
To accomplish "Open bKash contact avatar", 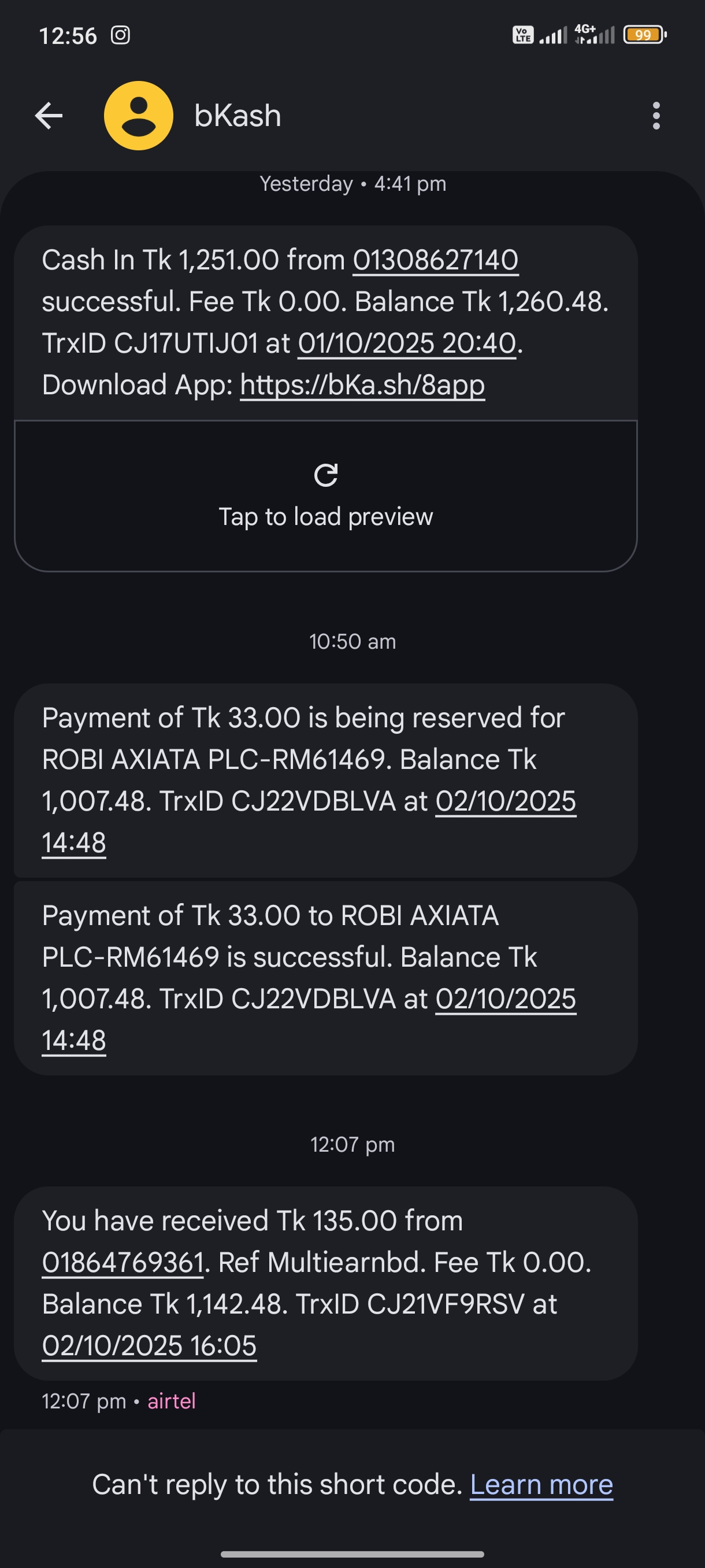I will point(139,116).
